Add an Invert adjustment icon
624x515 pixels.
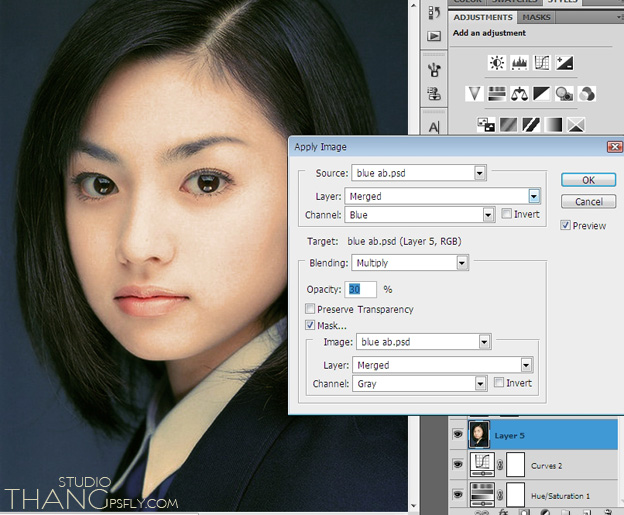[486, 125]
